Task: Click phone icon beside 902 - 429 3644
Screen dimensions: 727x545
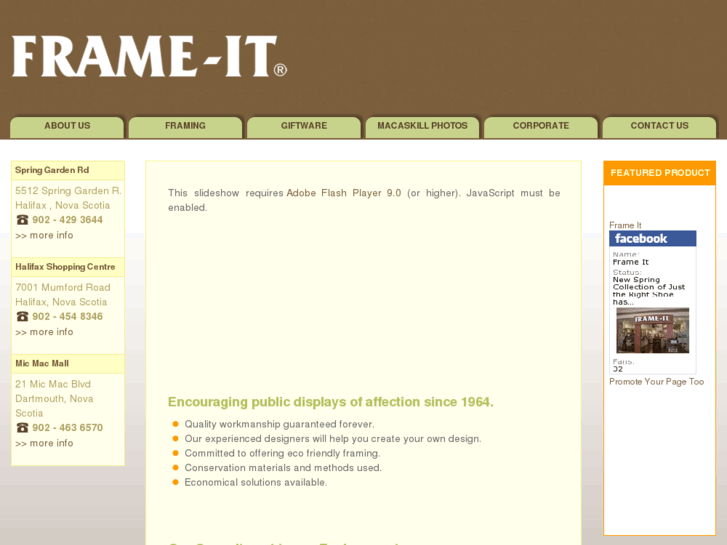Action: [x=22, y=220]
